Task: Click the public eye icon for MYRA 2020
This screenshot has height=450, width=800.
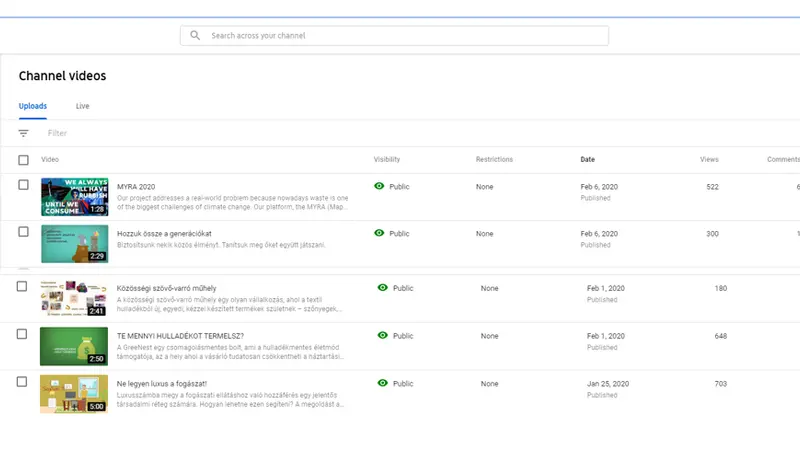Action: (379, 186)
